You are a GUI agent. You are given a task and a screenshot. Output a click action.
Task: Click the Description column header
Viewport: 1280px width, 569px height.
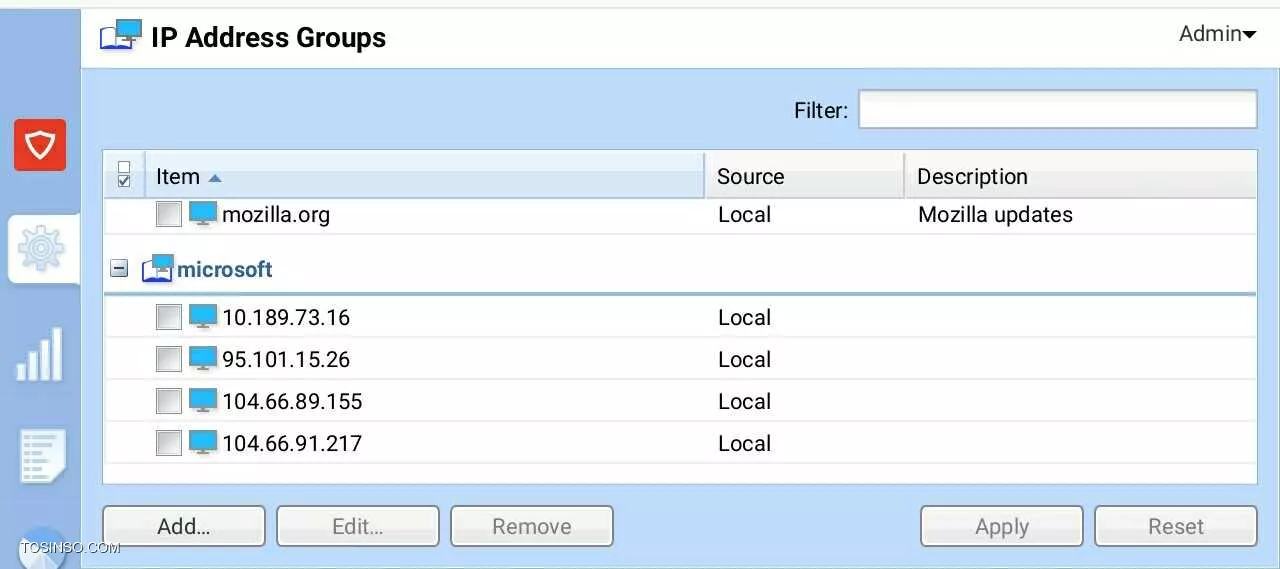click(1081, 176)
